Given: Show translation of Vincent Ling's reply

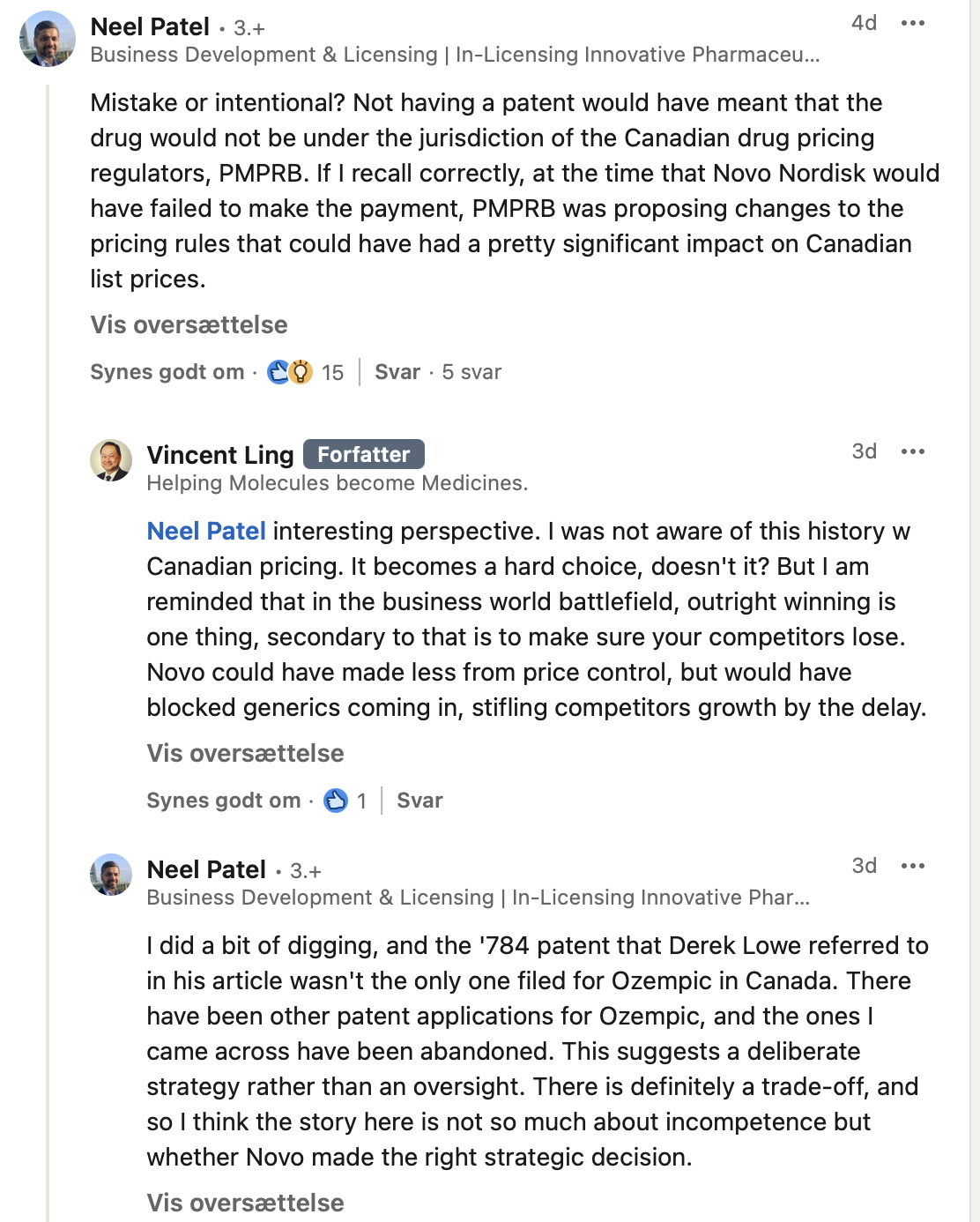Looking at the screenshot, I should click(245, 753).
